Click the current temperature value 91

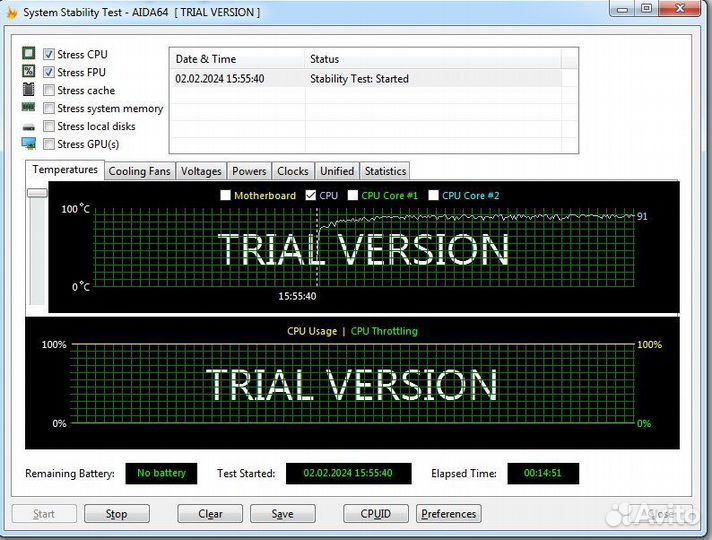[x=642, y=217]
